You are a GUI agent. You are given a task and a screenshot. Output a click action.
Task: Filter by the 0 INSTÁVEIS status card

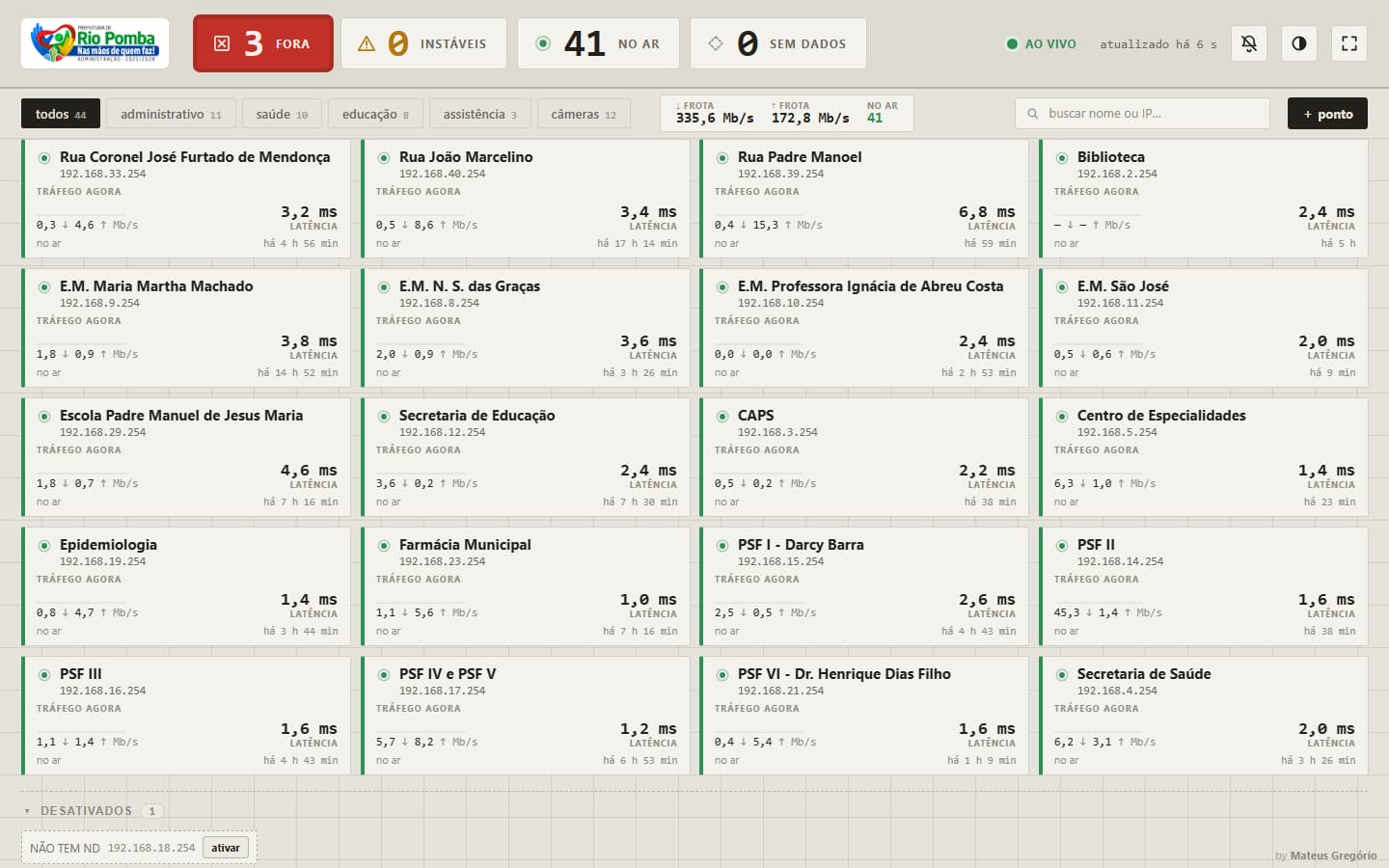423,43
